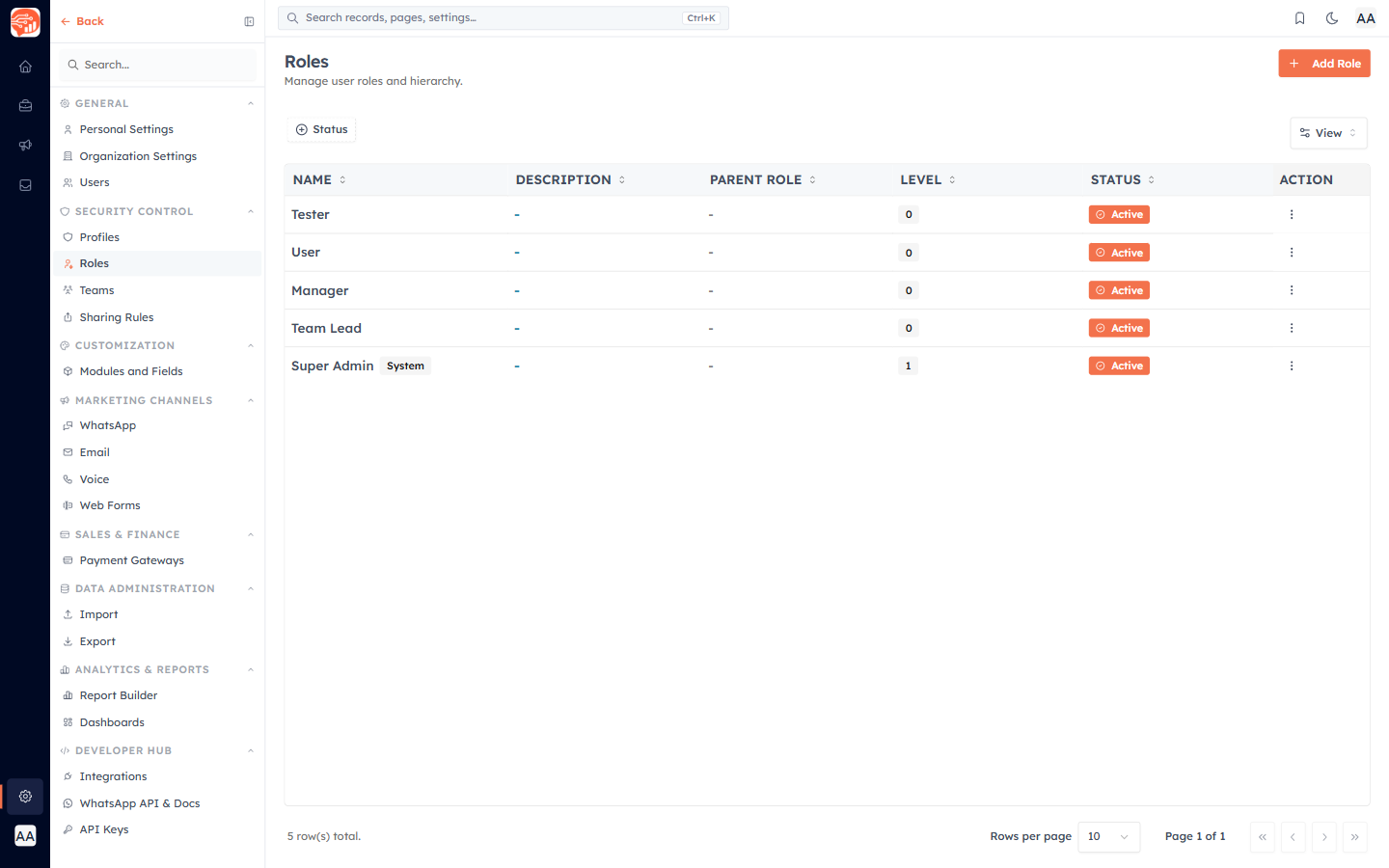Open the settings gear icon
The image size is (1389, 868).
tap(25, 797)
